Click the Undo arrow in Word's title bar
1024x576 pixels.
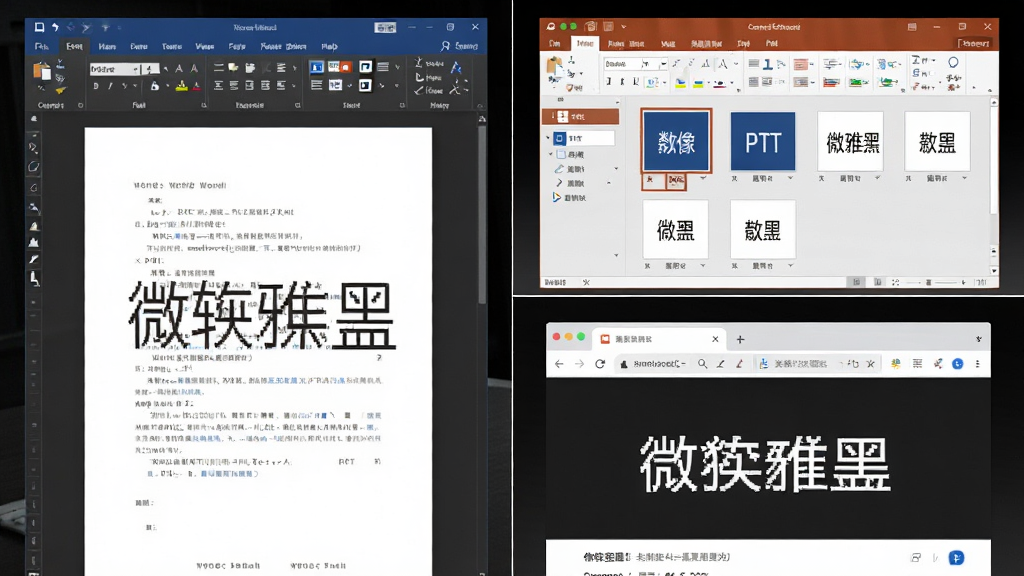(x=56, y=27)
